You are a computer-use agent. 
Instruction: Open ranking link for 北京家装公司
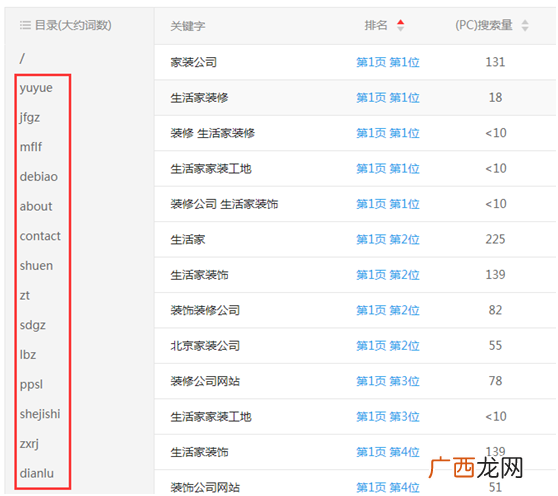(388, 345)
